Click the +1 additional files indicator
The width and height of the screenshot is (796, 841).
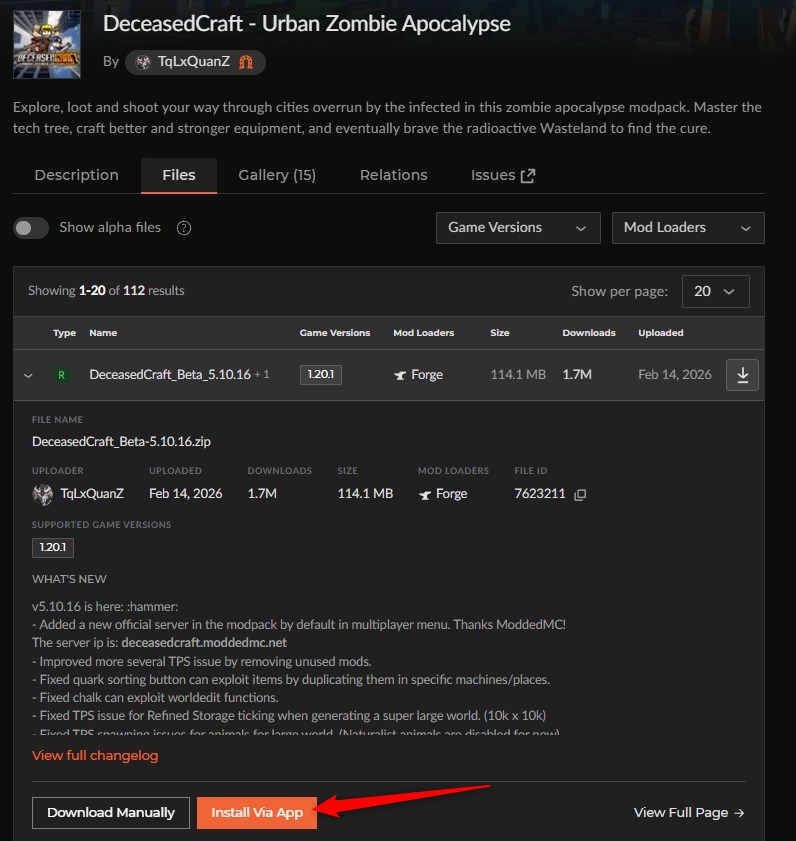tap(262, 374)
